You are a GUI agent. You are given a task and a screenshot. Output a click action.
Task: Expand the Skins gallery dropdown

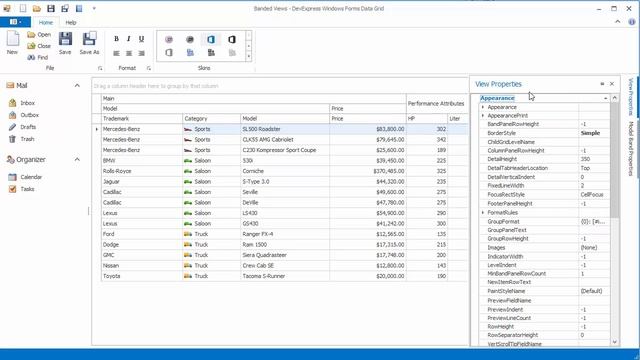tap(249, 57)
